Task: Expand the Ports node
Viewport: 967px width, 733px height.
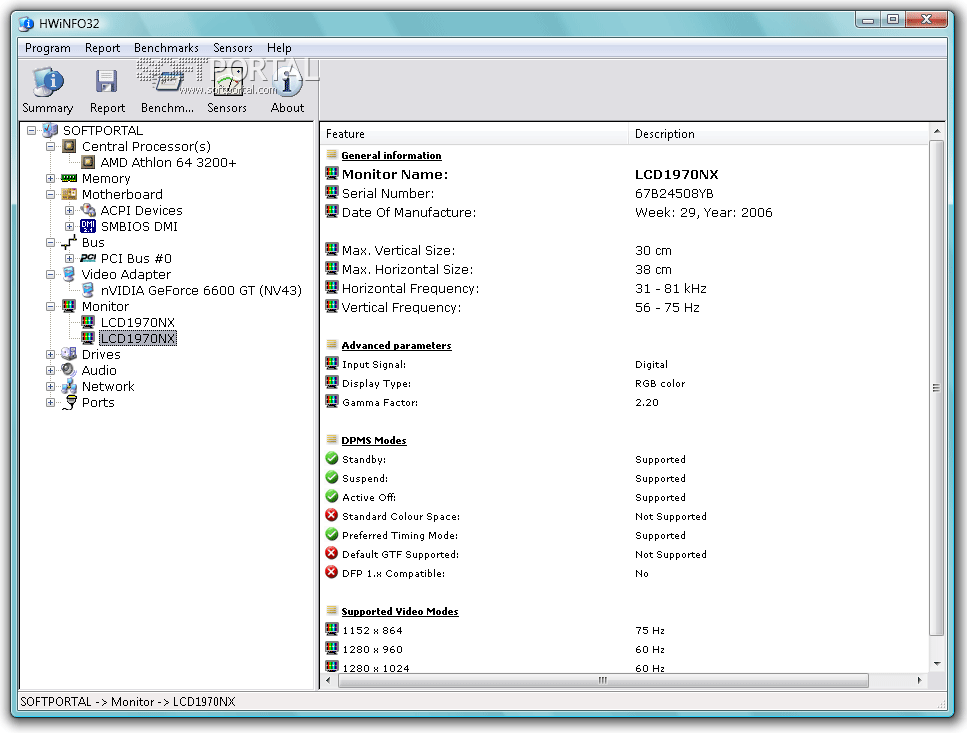Action: click(x=51, y=403)
